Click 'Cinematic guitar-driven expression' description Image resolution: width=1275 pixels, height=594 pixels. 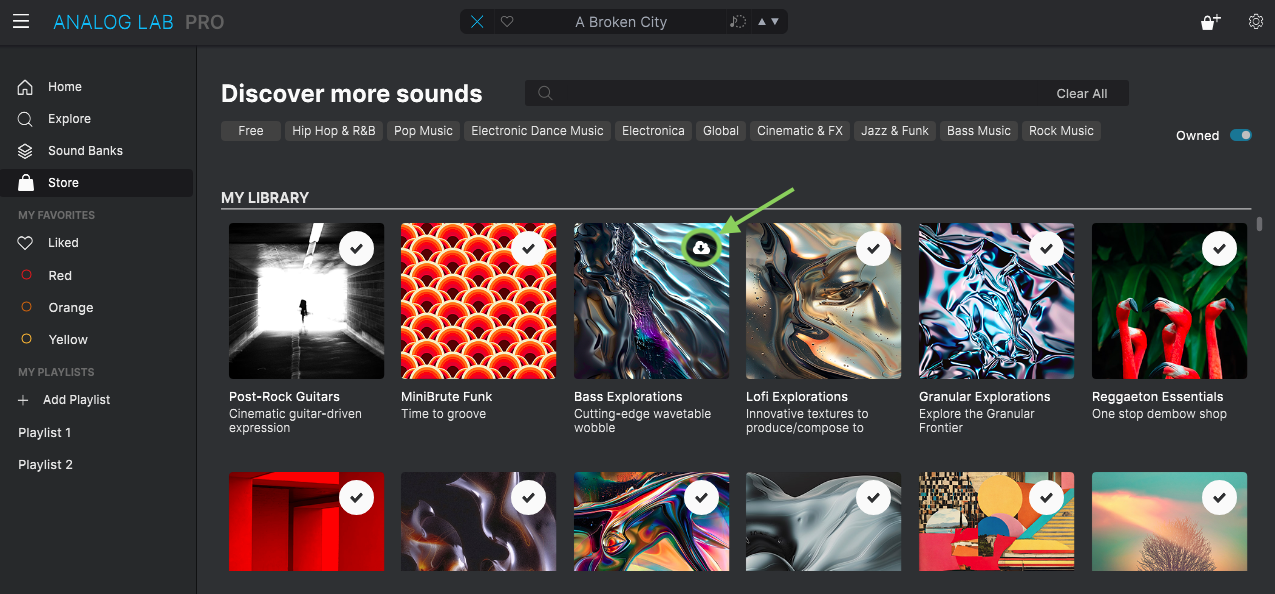pyautogui.click(x=295, y=421)
